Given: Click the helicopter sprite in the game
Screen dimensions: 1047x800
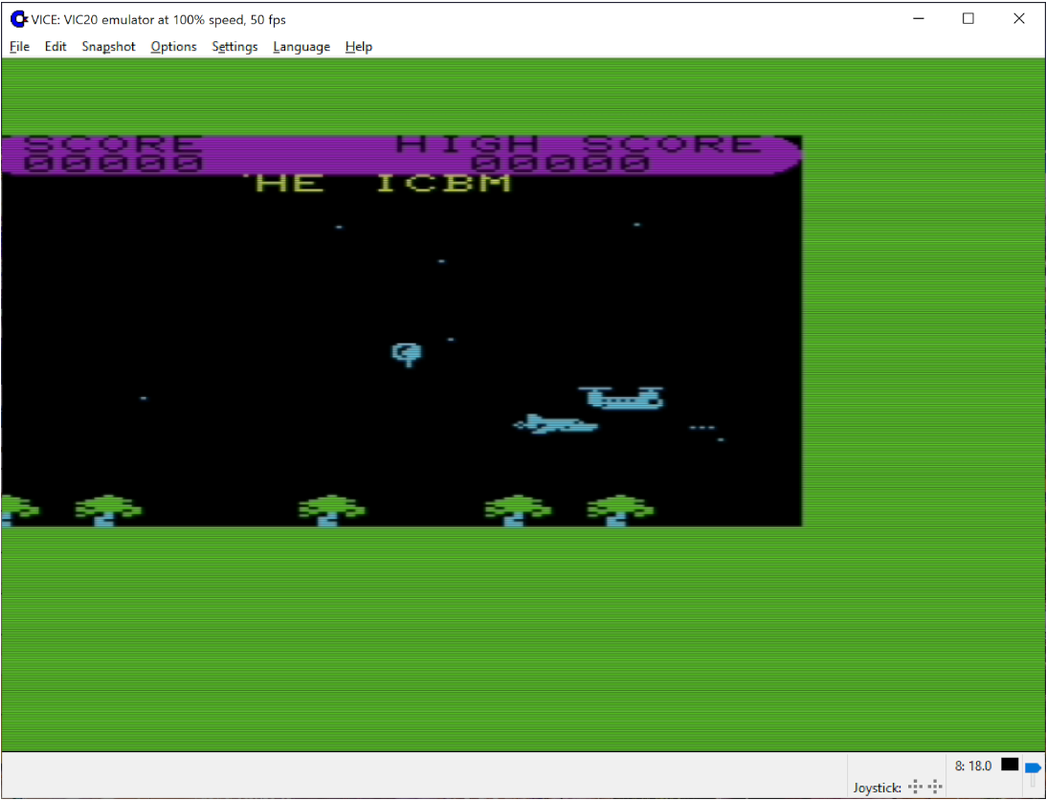Looking at the screenshot, I should click(621, 397).
